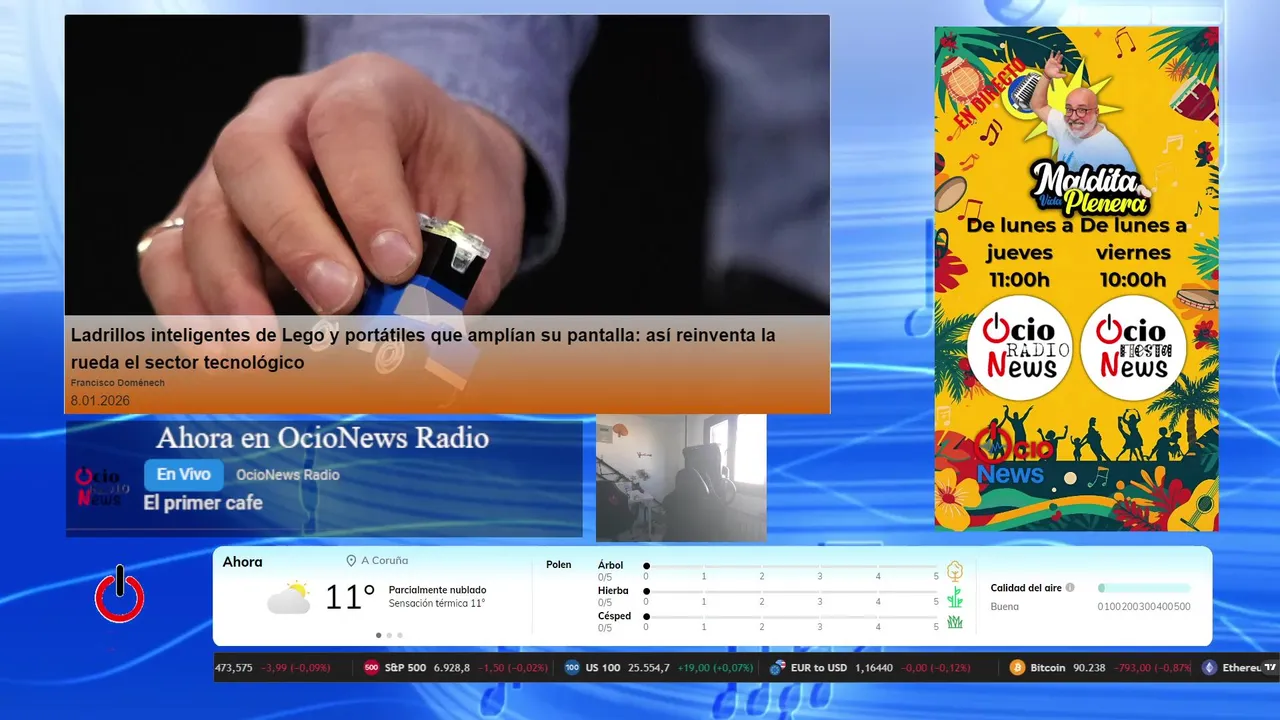Click the location pin beside A Coruña
Screen dimensions: 1280x720
click(x=351, y=561)
